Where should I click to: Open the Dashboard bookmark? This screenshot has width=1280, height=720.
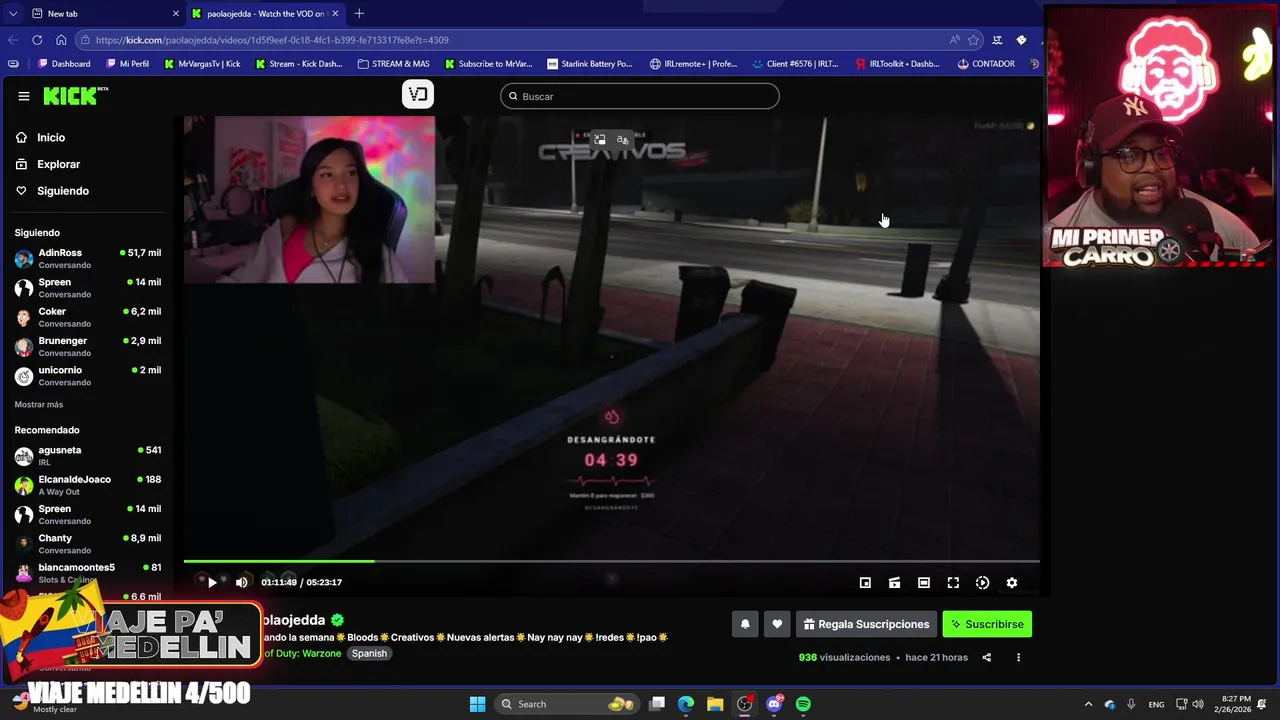(64, 64)
